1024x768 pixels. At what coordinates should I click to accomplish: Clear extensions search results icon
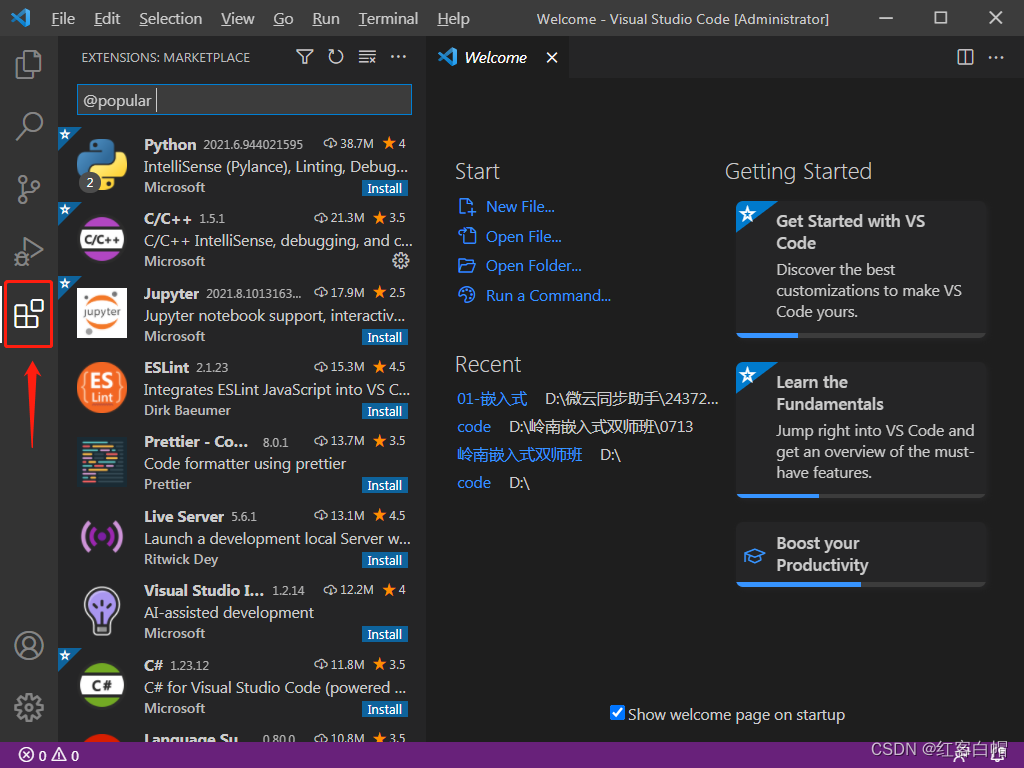click(367, 57)
